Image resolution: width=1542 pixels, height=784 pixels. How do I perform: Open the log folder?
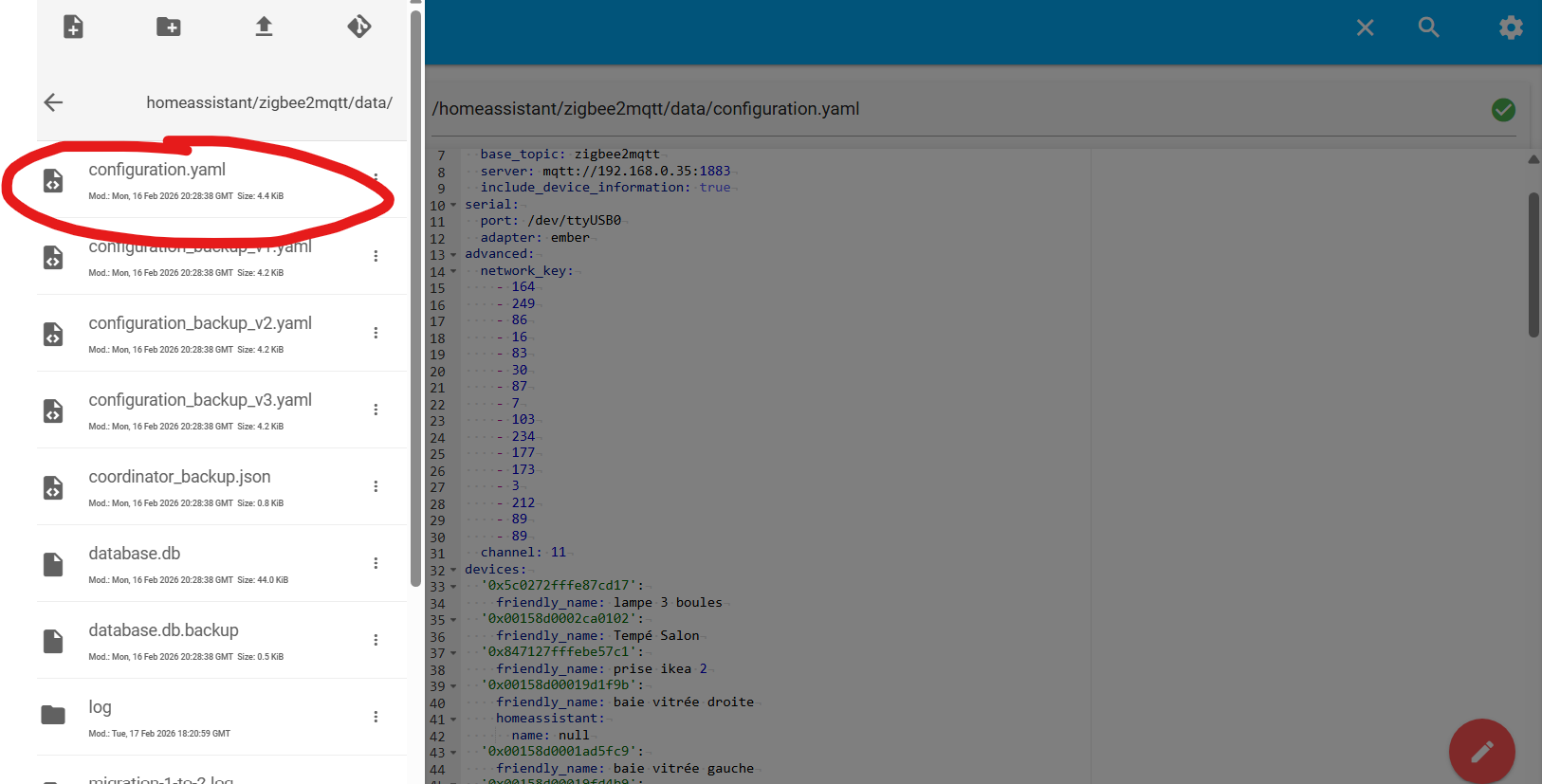click(100, 708)
